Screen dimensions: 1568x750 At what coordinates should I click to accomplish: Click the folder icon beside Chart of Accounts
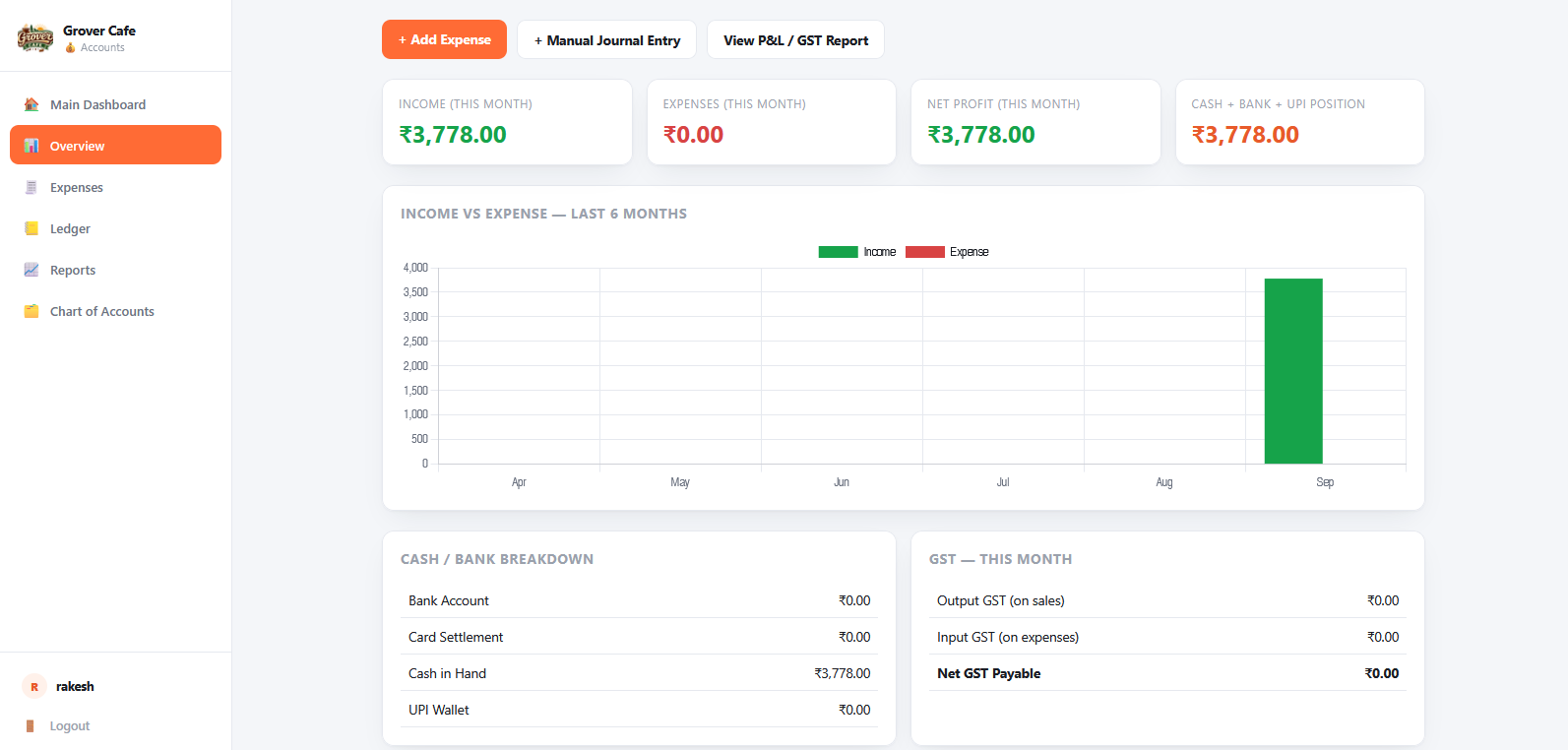point(31,311)
